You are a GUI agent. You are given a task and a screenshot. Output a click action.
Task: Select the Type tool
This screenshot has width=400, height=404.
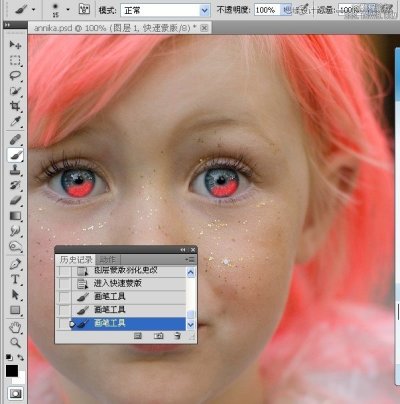tap(15, 279)
